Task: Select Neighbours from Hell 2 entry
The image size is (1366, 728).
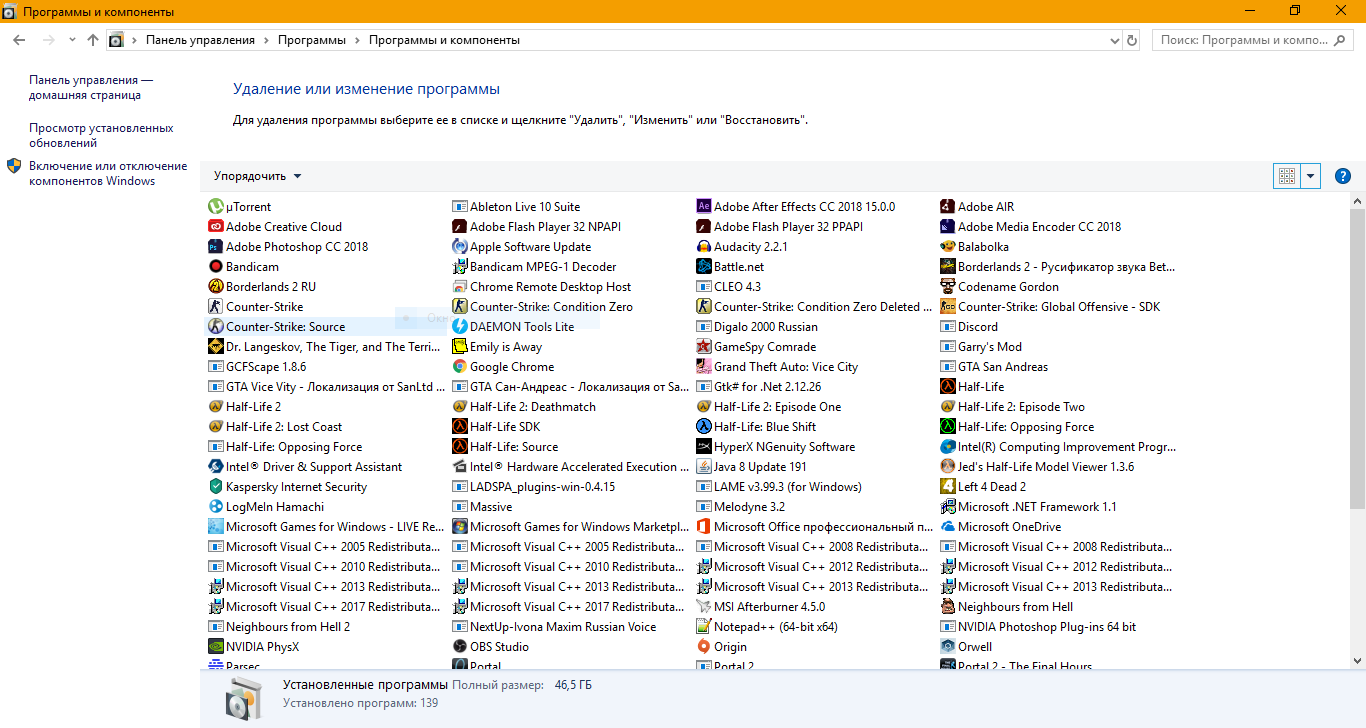Action: tap(279, 627)
